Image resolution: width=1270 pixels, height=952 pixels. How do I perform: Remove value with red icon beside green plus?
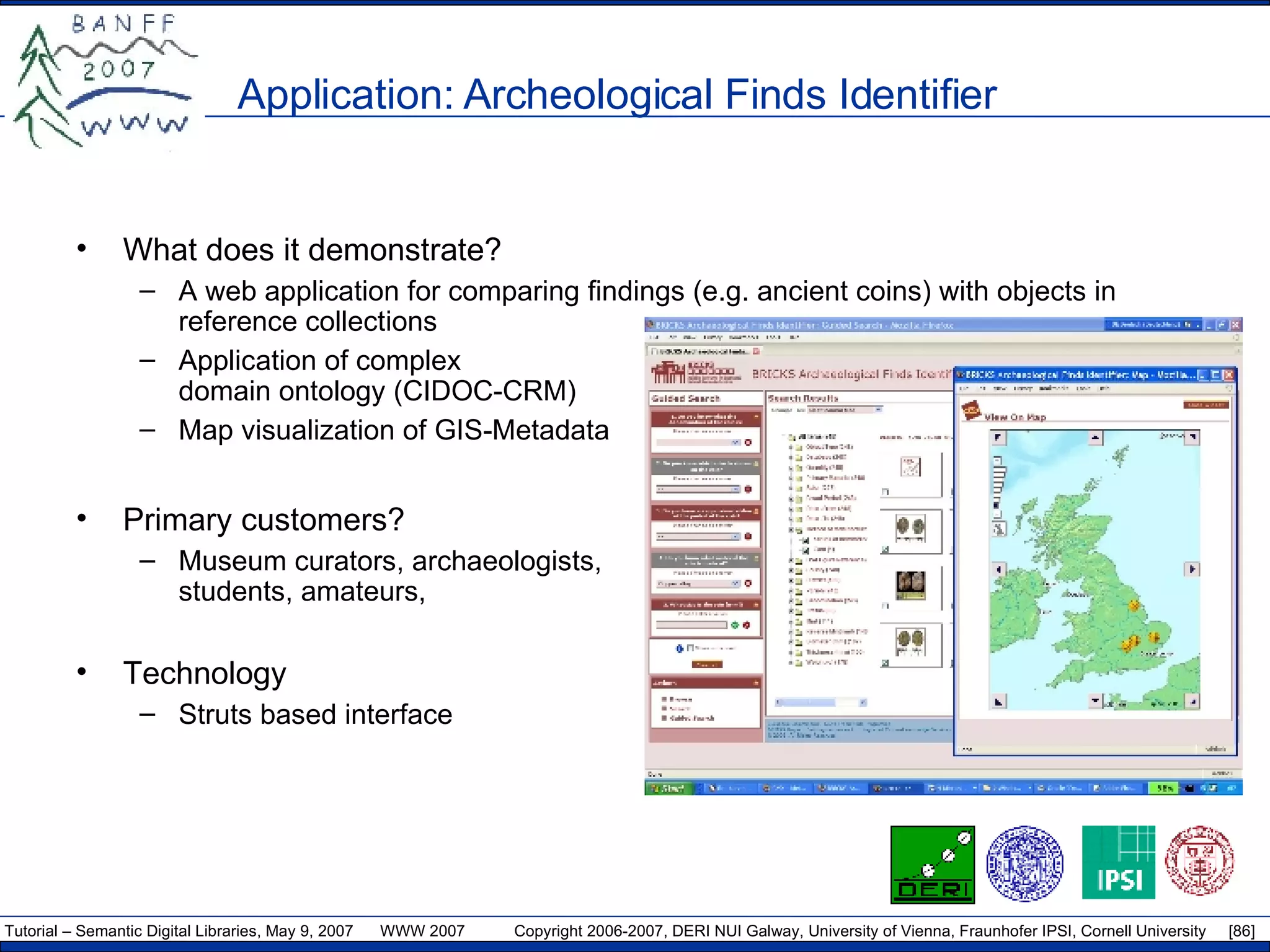pos(747,625)
